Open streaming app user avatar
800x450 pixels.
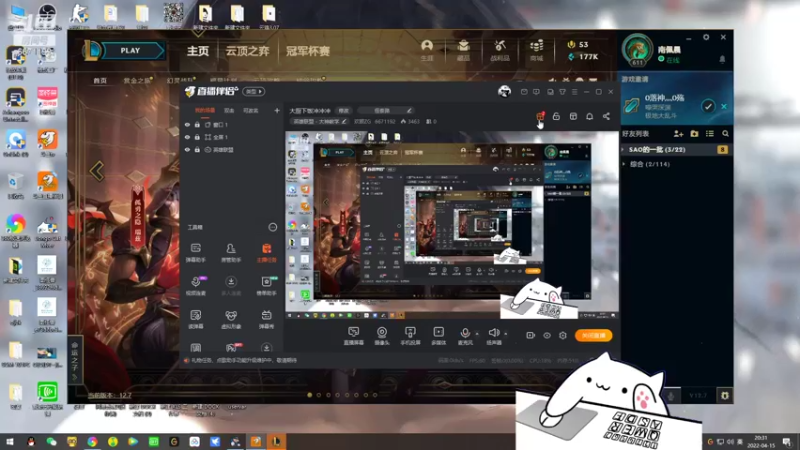504,91
